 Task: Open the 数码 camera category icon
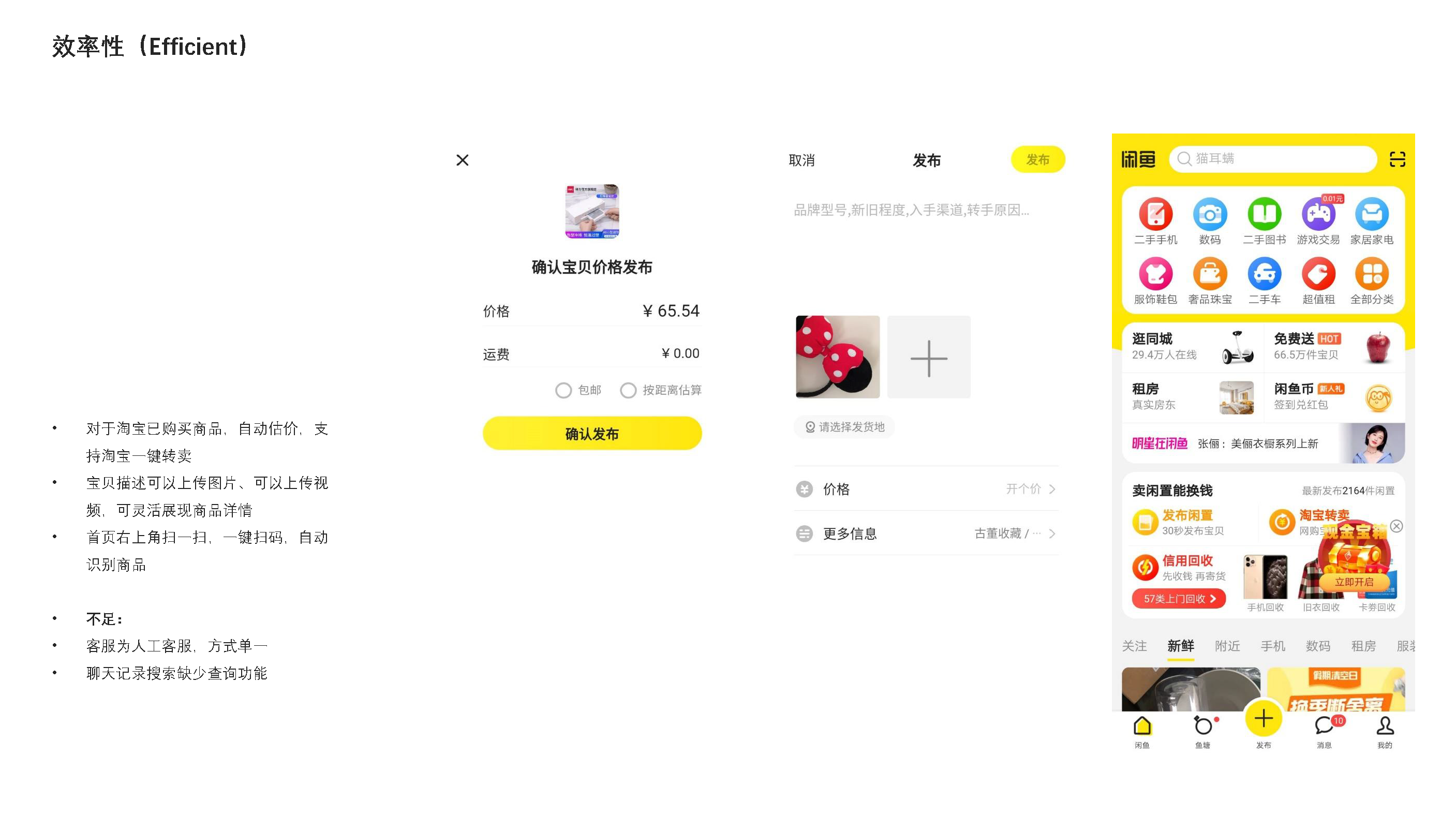[x=1210, y=214]
